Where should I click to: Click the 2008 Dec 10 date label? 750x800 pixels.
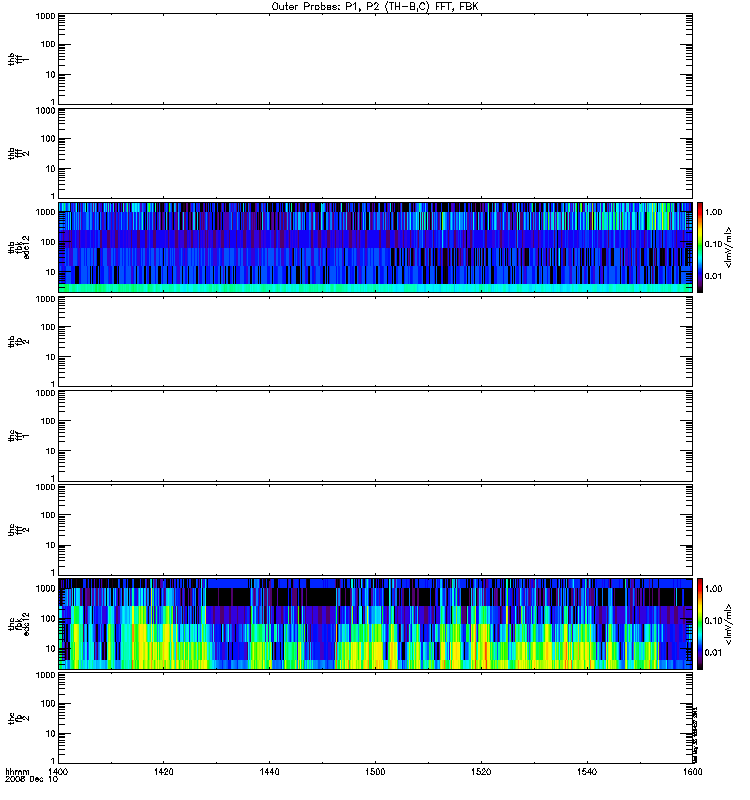point(32,780)
